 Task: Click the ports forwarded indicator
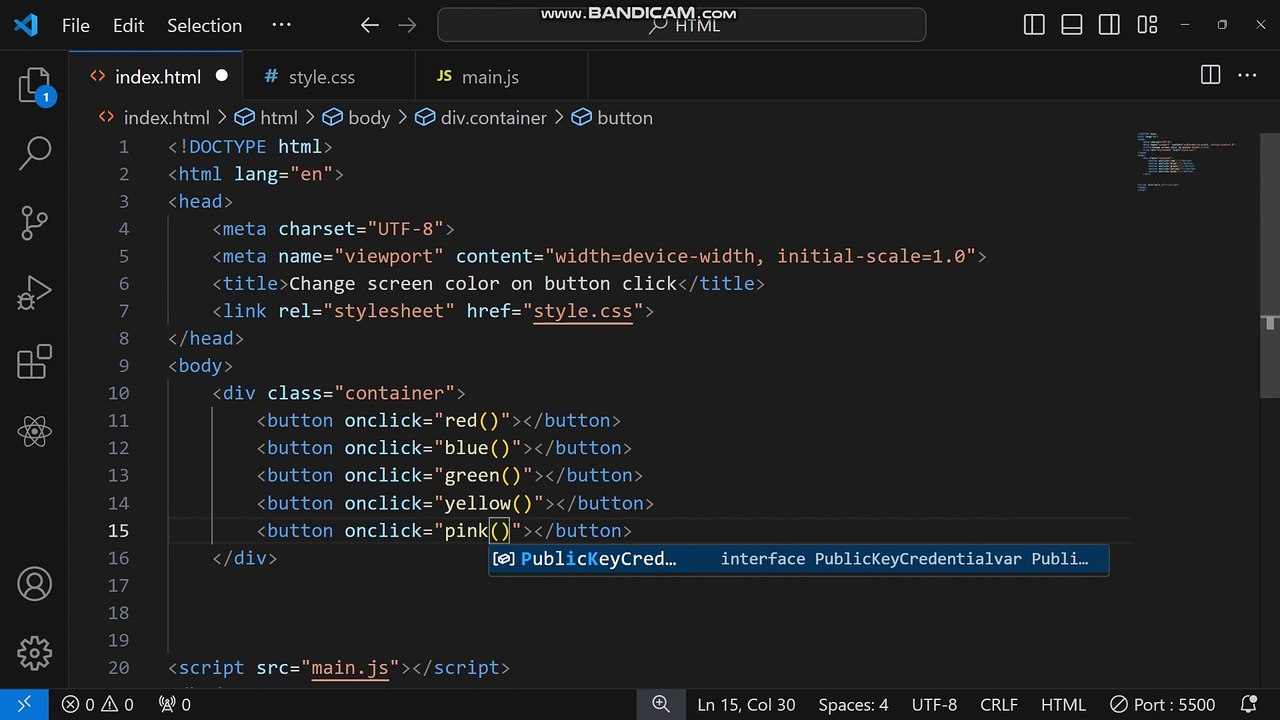click(x=175, y=705)
